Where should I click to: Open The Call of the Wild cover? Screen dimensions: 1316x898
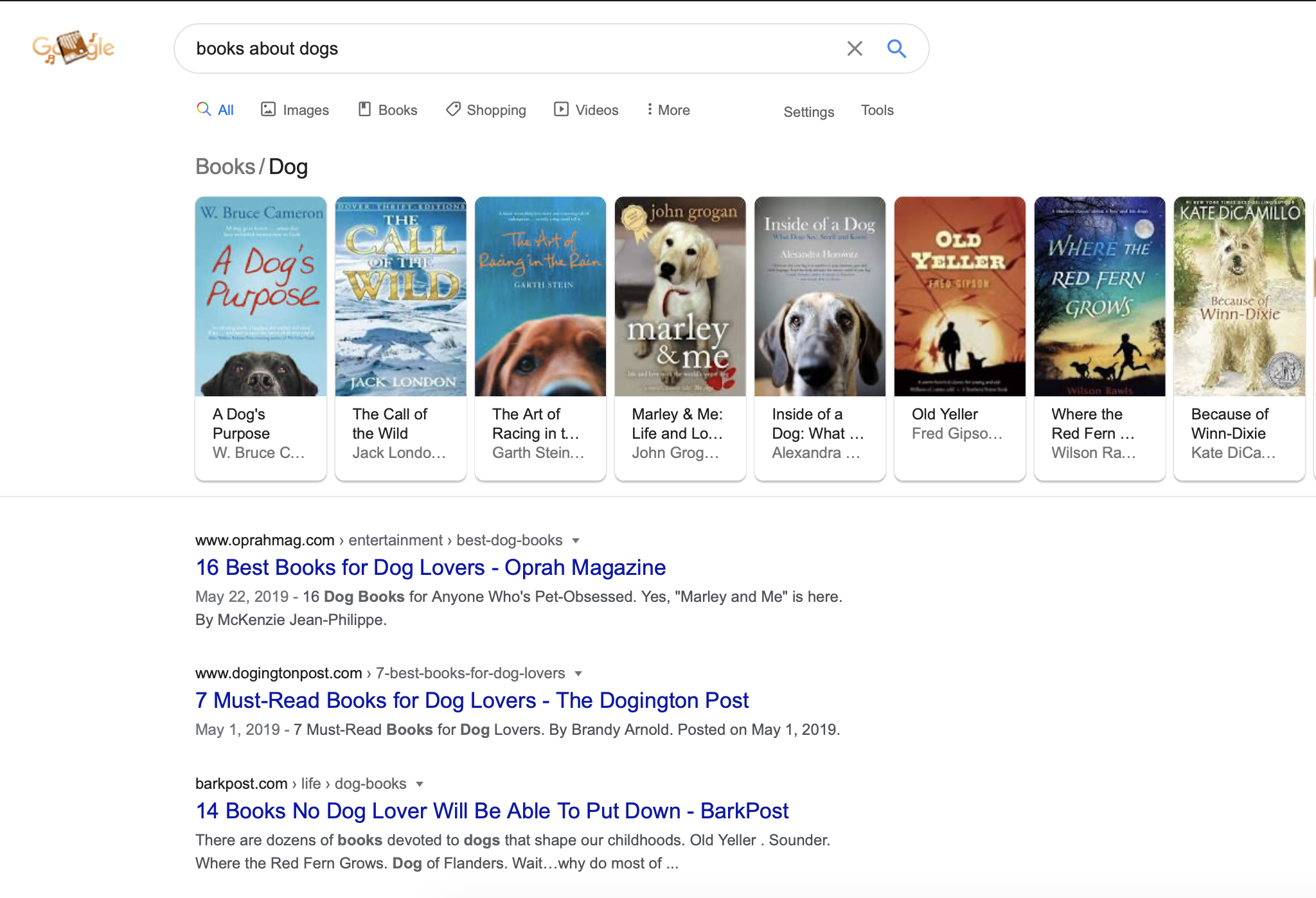tap(400, 296)
